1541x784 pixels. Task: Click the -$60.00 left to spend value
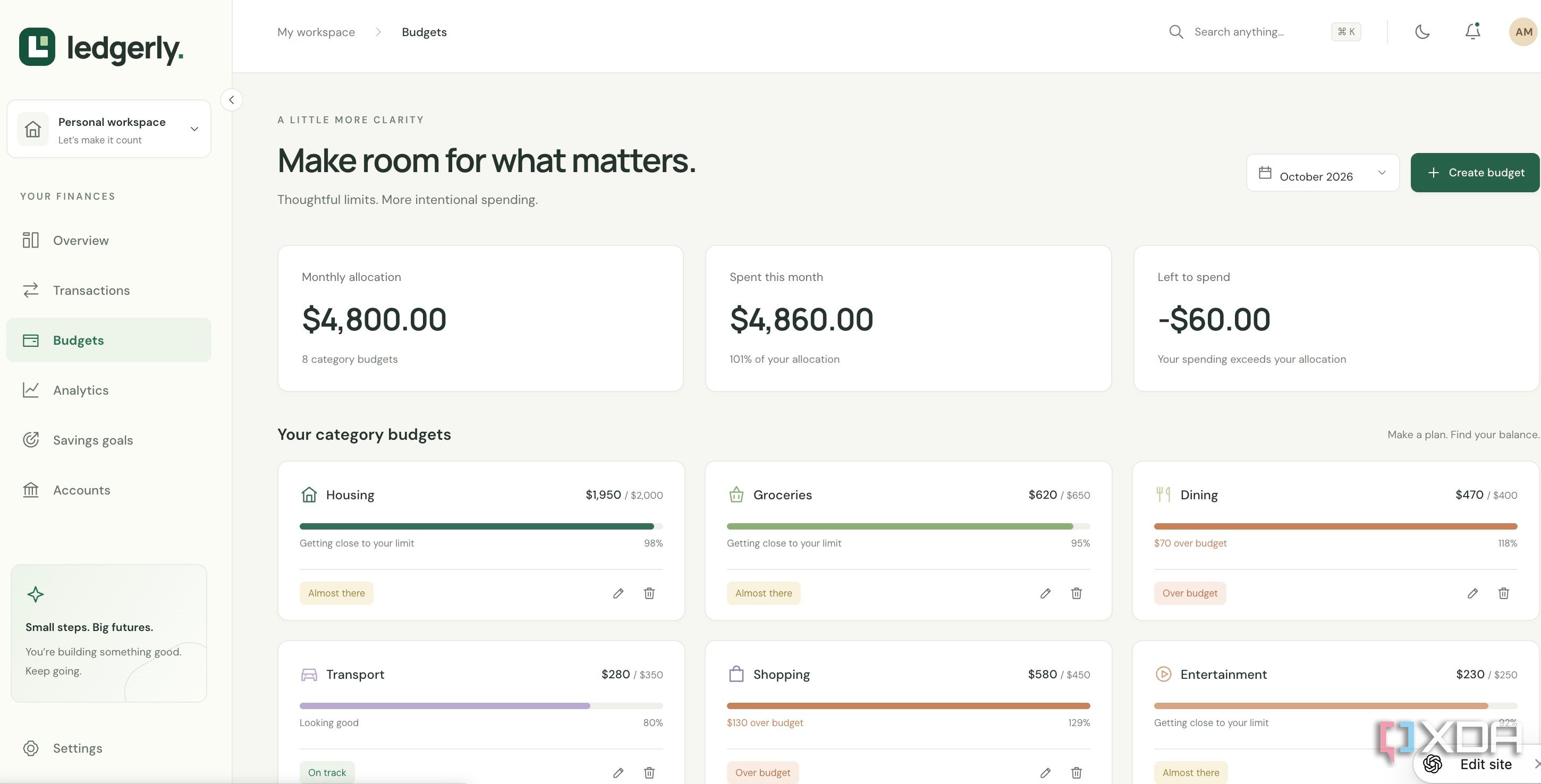[x=1214, y=319]
